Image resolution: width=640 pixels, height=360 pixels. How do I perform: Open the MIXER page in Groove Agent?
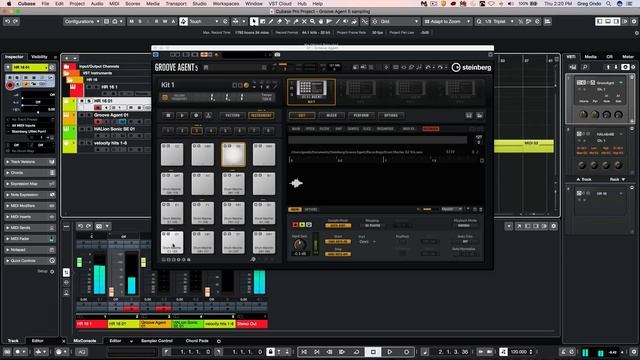(x=331, y=116)
